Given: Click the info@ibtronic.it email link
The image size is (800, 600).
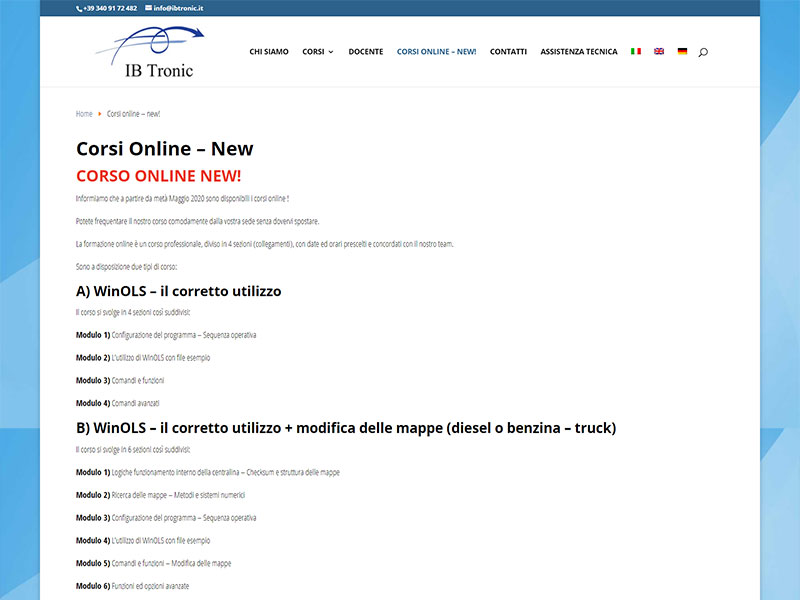Looking at the screenshot, I should [x=179, y=8].
